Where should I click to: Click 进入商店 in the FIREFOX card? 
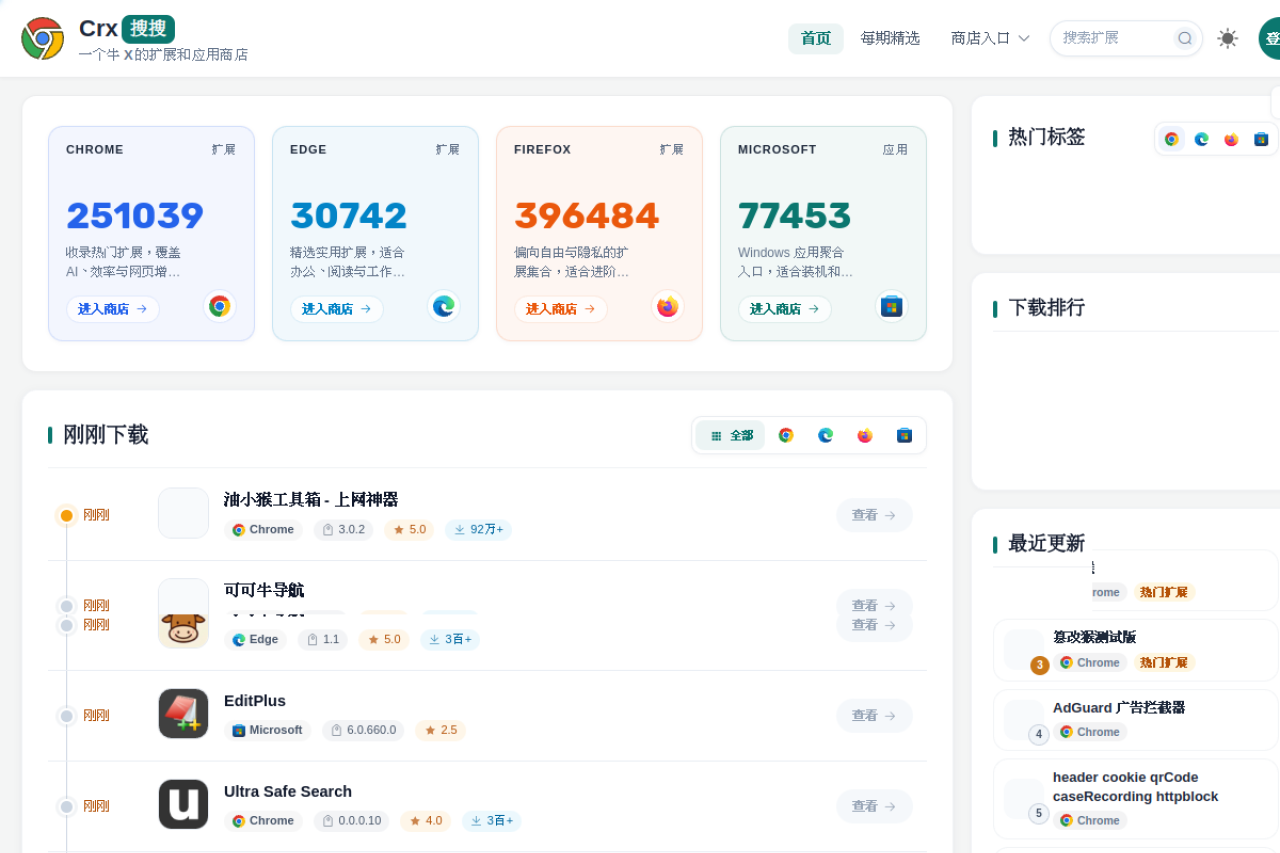561,309
